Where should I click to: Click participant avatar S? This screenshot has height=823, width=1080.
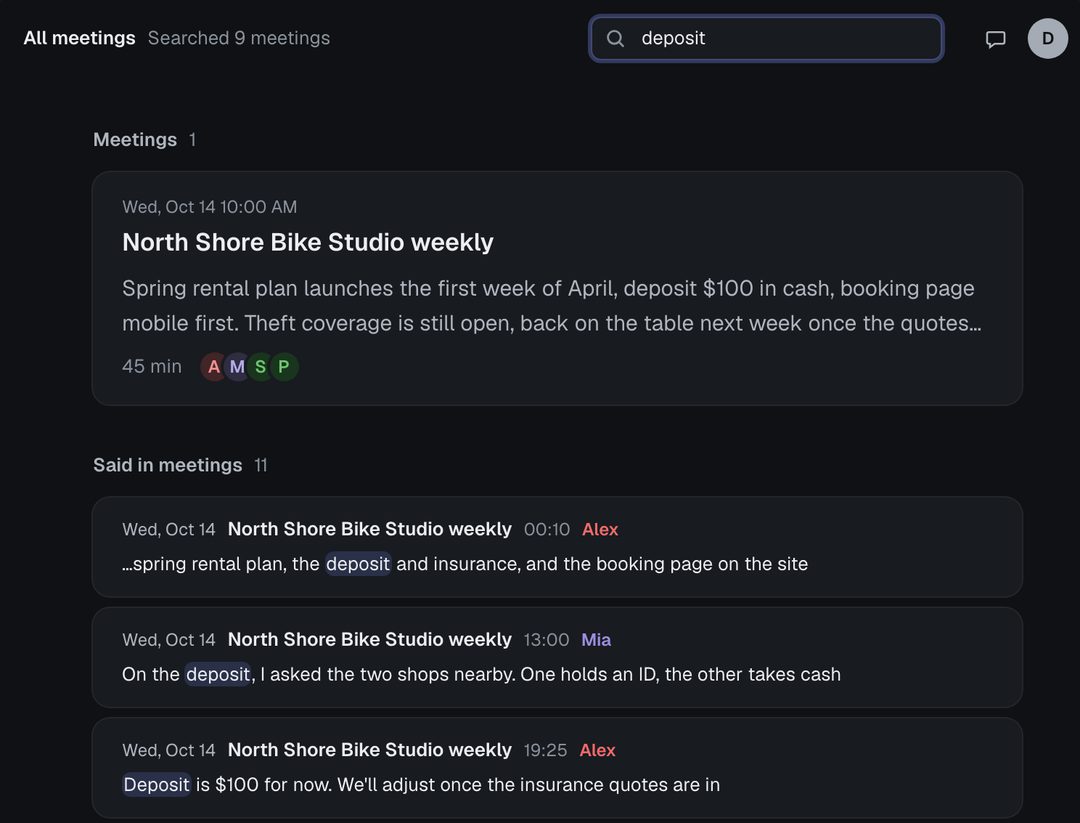260,366
